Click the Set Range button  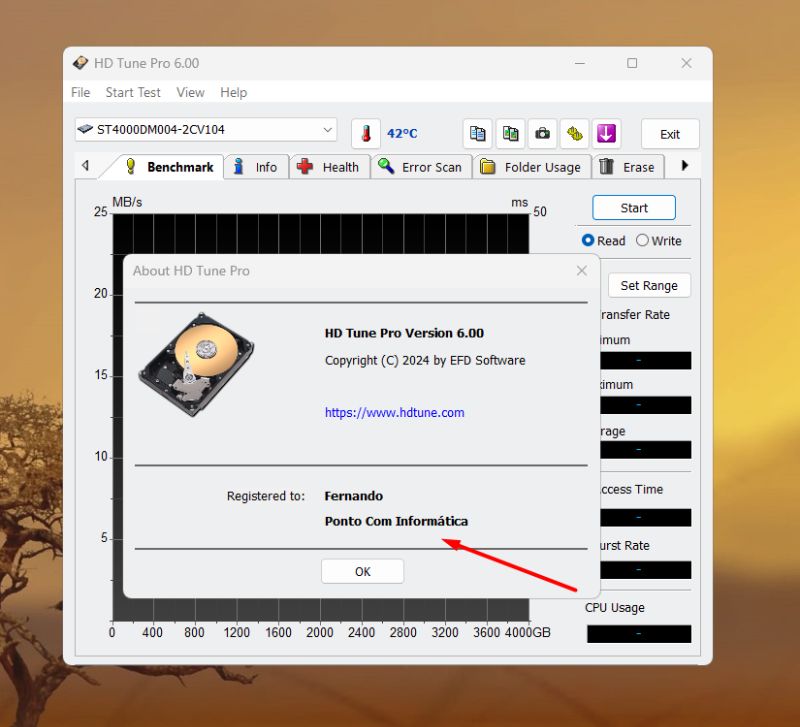tap(649, 285)
